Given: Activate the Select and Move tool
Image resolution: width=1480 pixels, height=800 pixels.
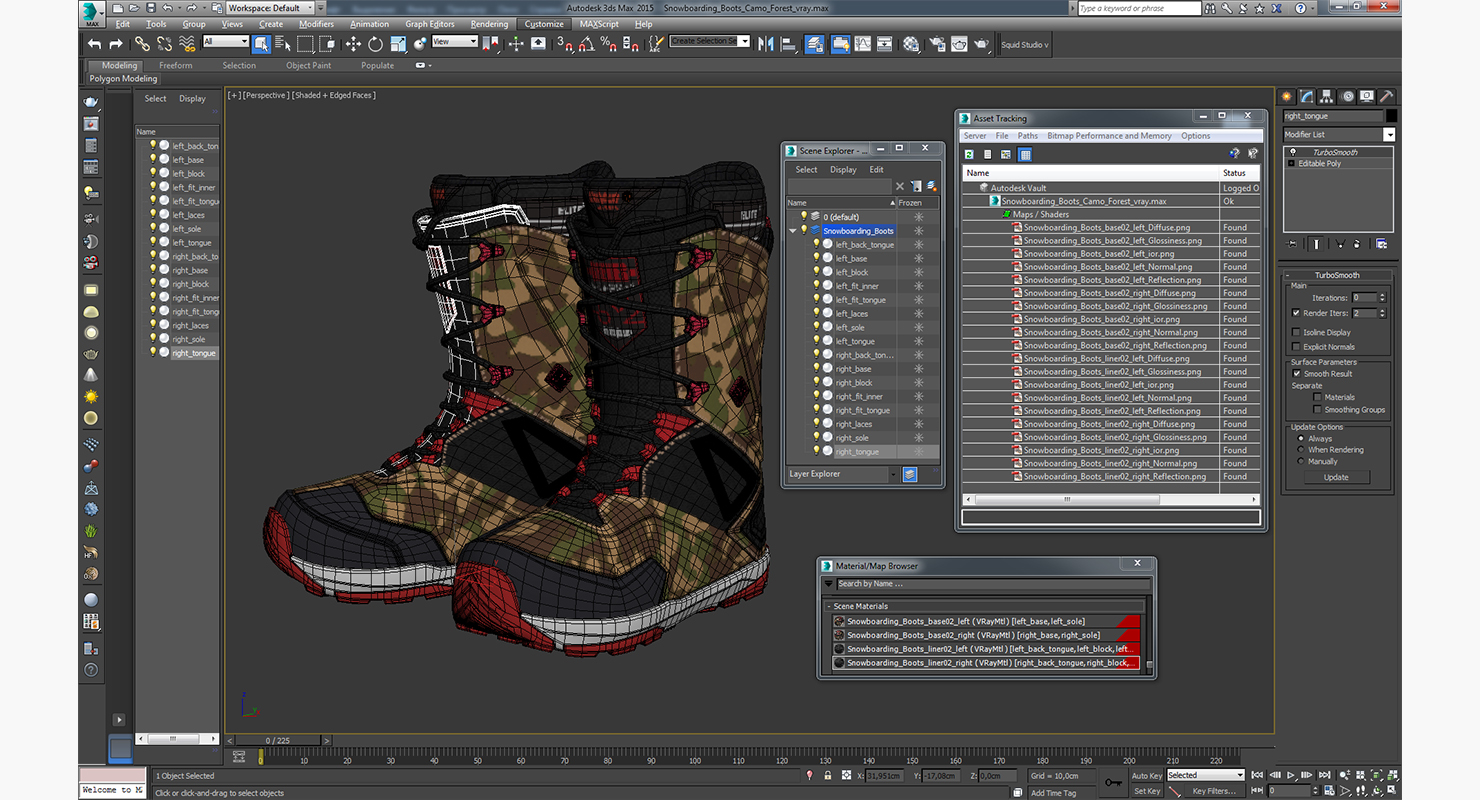Looking at the screenshot, I should (x=353, y=44).
